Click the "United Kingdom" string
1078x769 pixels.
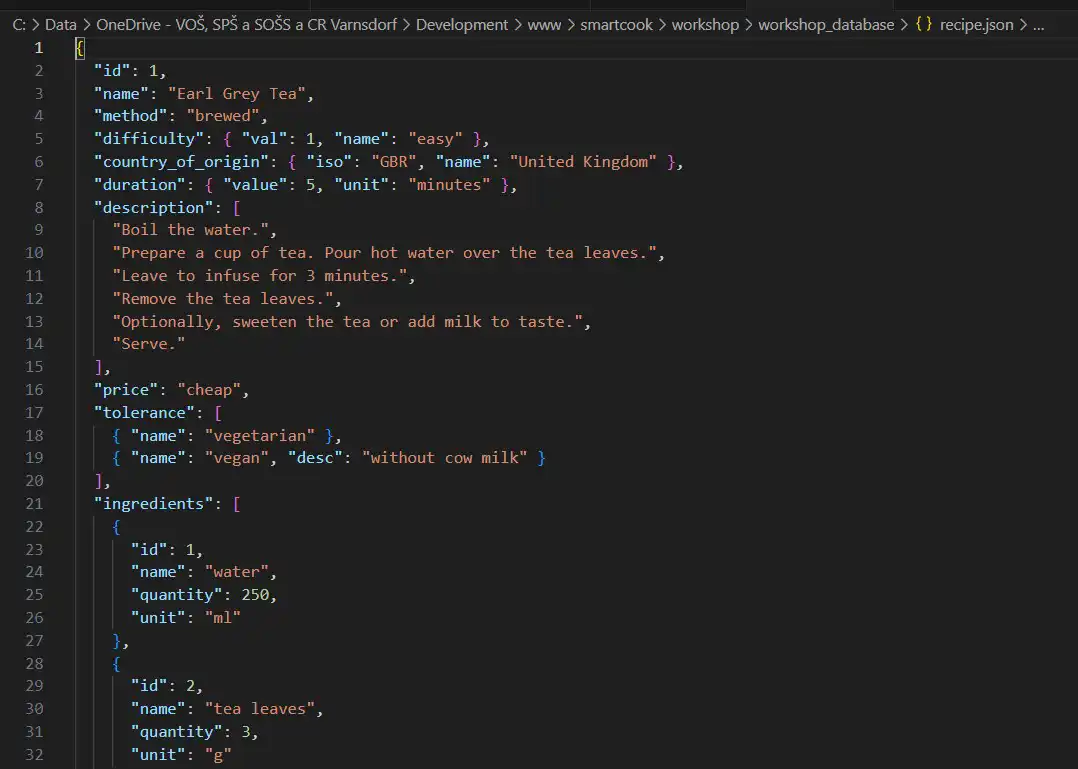click(583, 162)
